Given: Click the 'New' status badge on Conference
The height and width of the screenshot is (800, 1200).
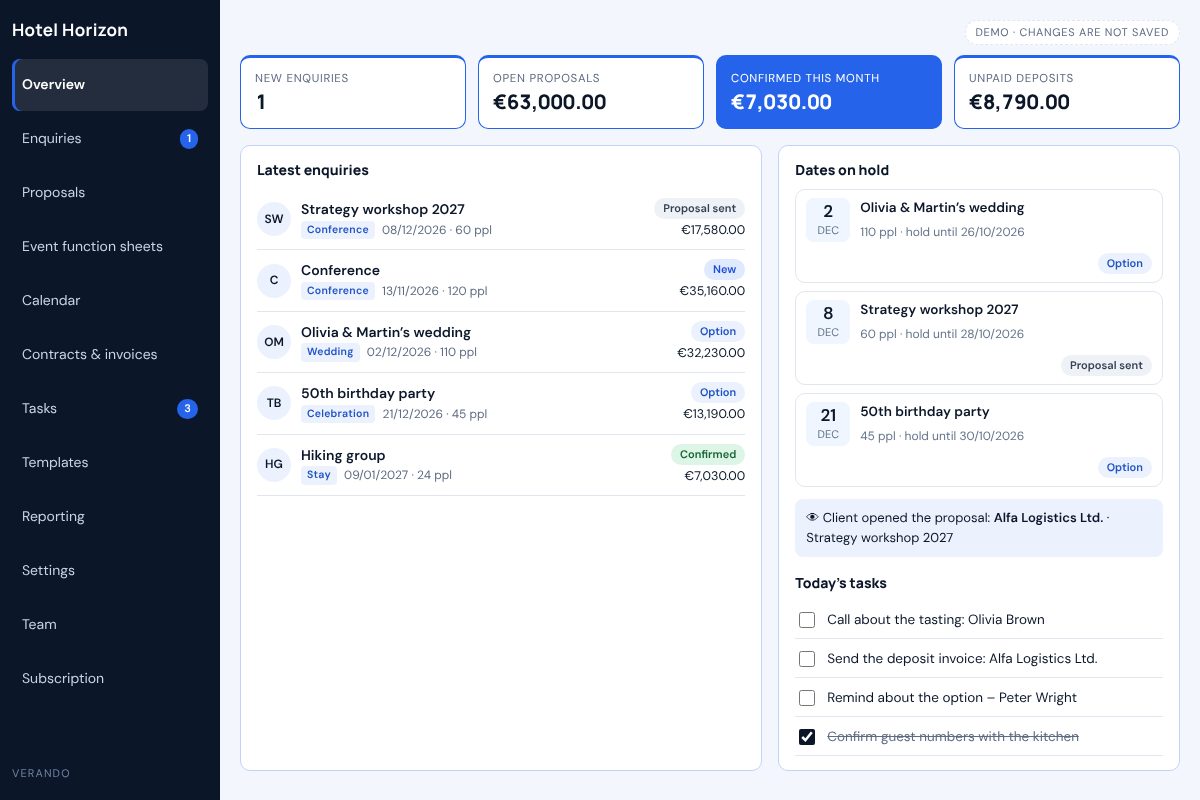Looking at the screenshot, I should pyautogui.click(x=725, y=270).
